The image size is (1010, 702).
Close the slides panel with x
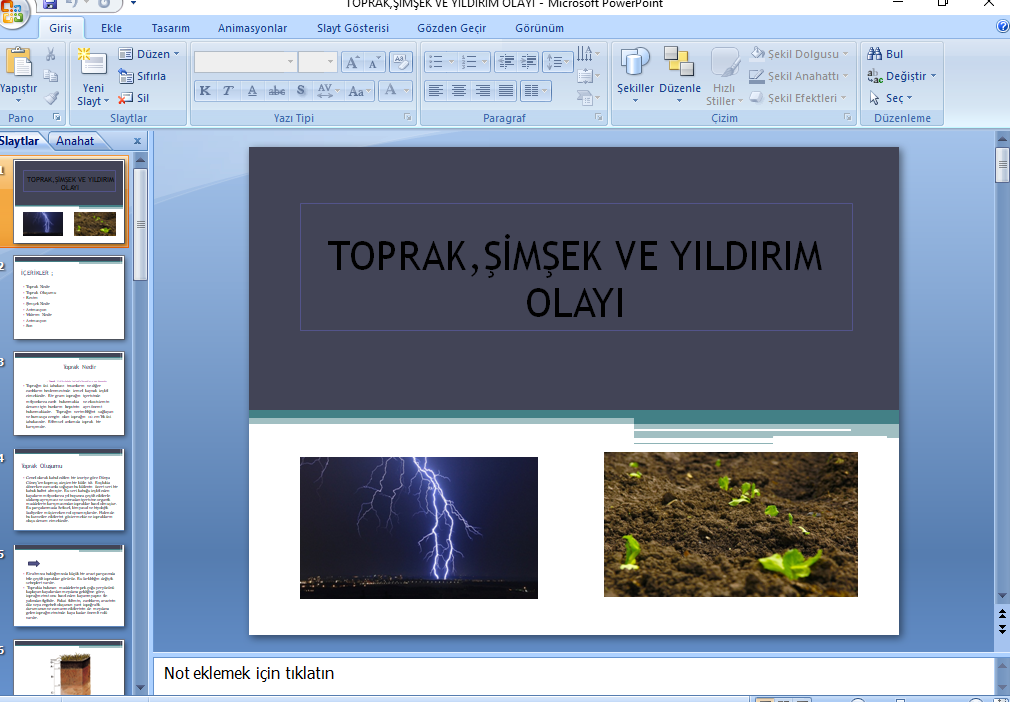(137, 141)
